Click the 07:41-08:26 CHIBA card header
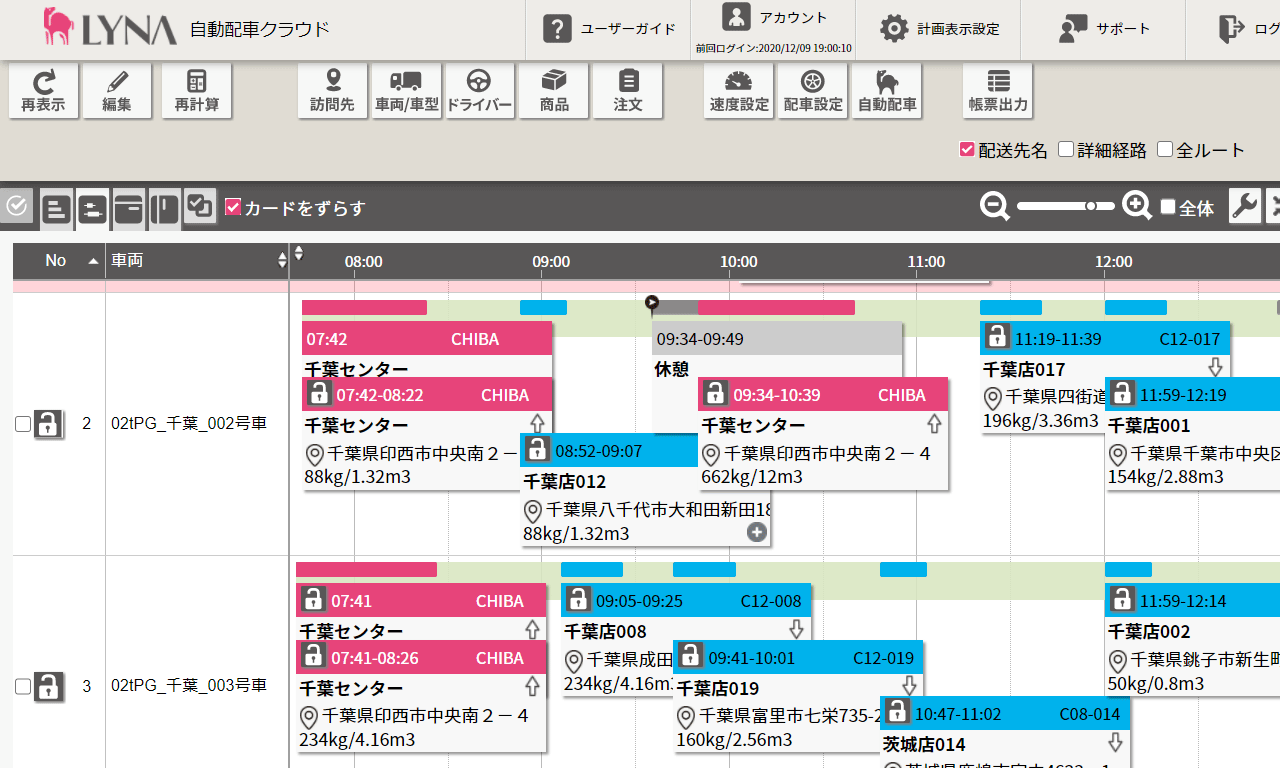 (x=421, y=657)
